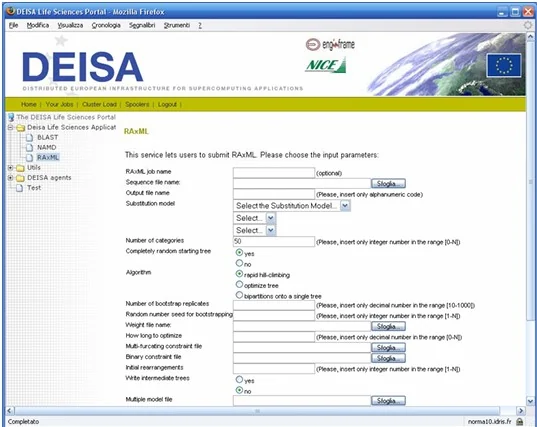Focus the How long to optimize field
This screenshot has width=537, height=427.
274,337
